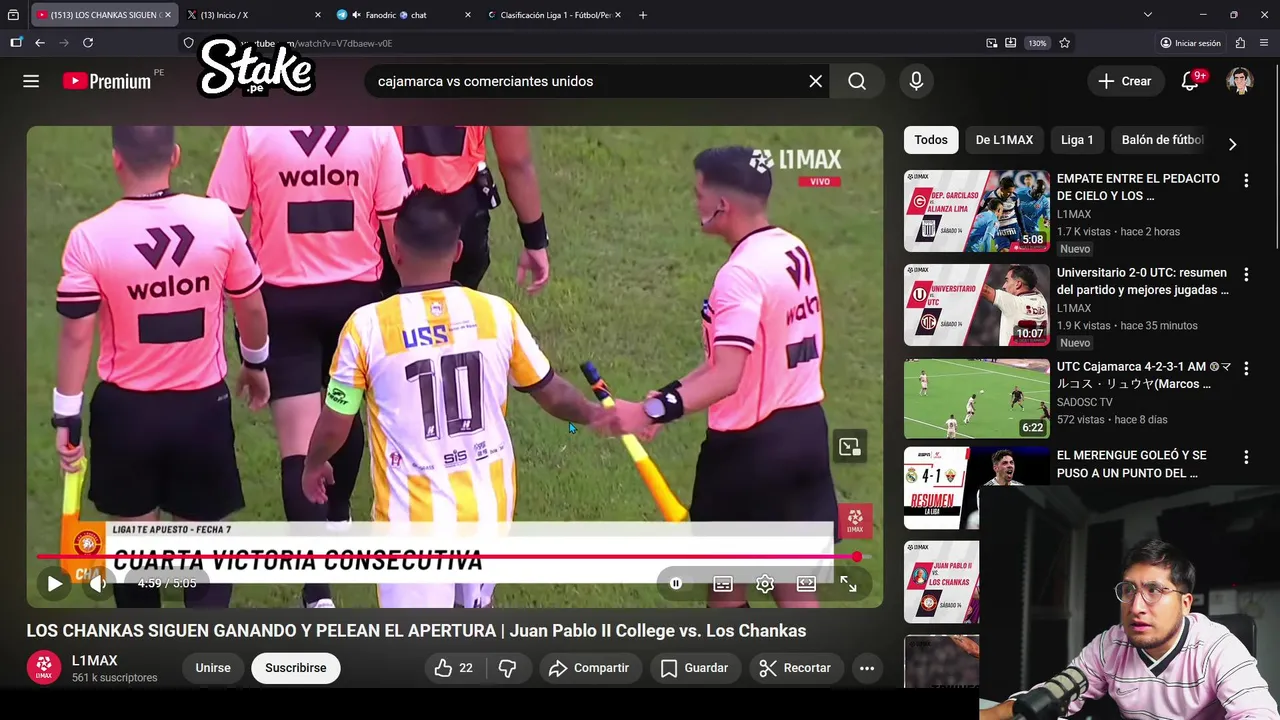Switch to the Fanodric chat browser tab
The image size is (1280, 720).
402,15
